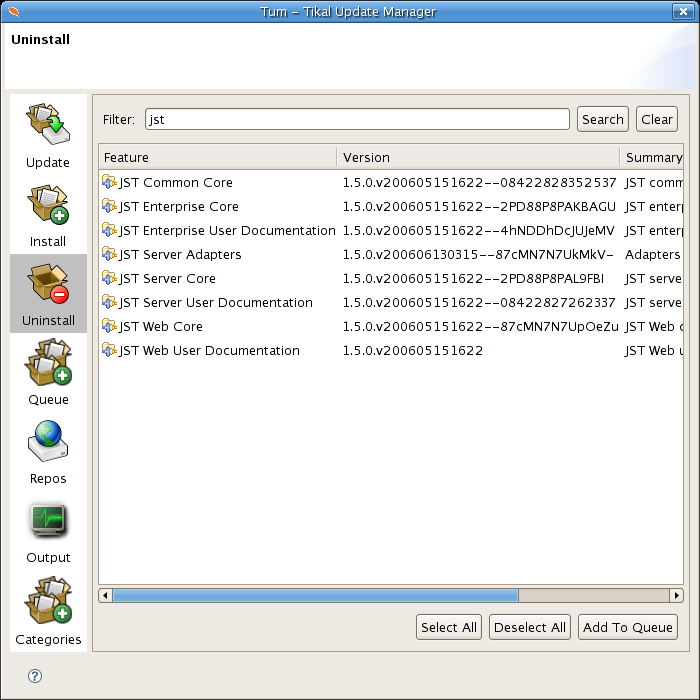The width and height of the screenshot is (700, 700).
Task: Select the JST Web Core row
Action: 391,326
